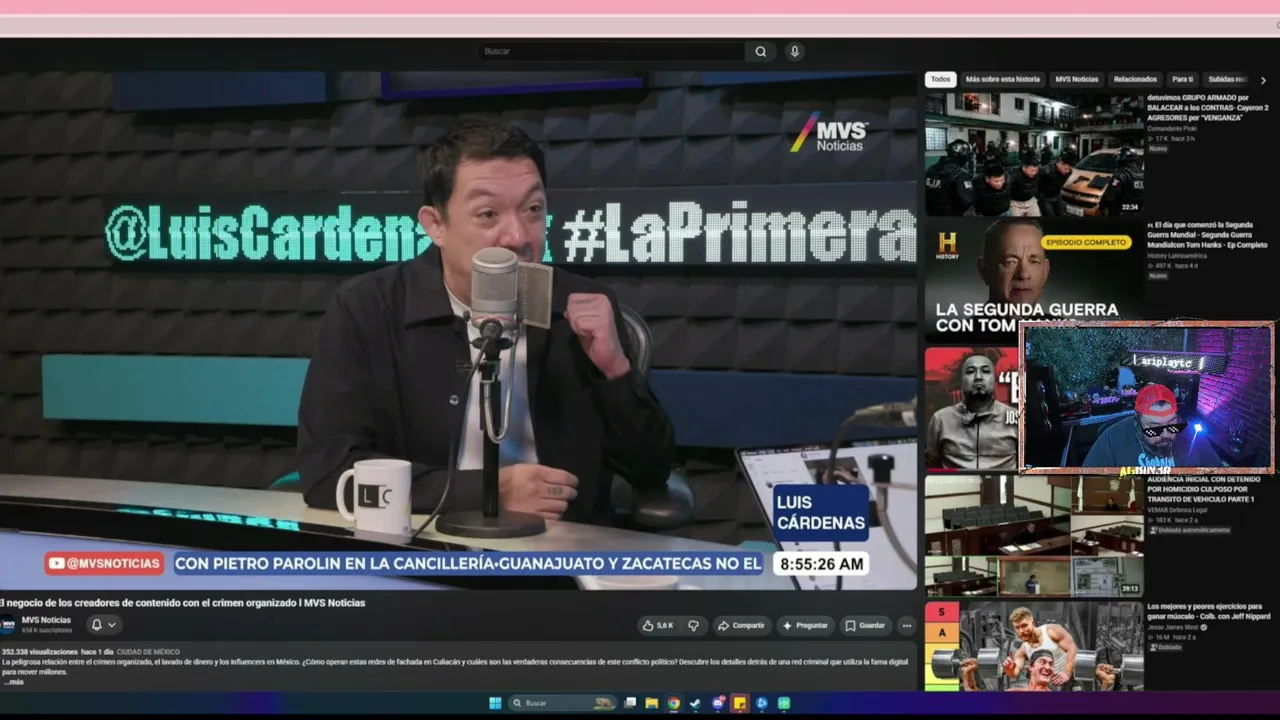This screenshot has height=720, width=1280.
Task: Switch to Google Chrome on the taskbar
Action: (x=674, y=703)
